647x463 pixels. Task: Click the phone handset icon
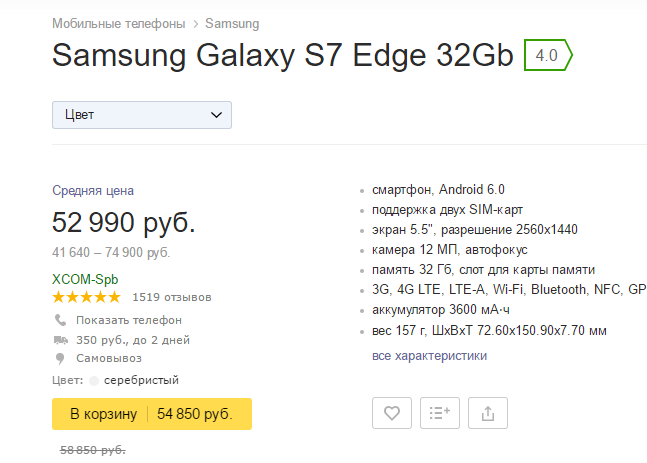point(61,320)
